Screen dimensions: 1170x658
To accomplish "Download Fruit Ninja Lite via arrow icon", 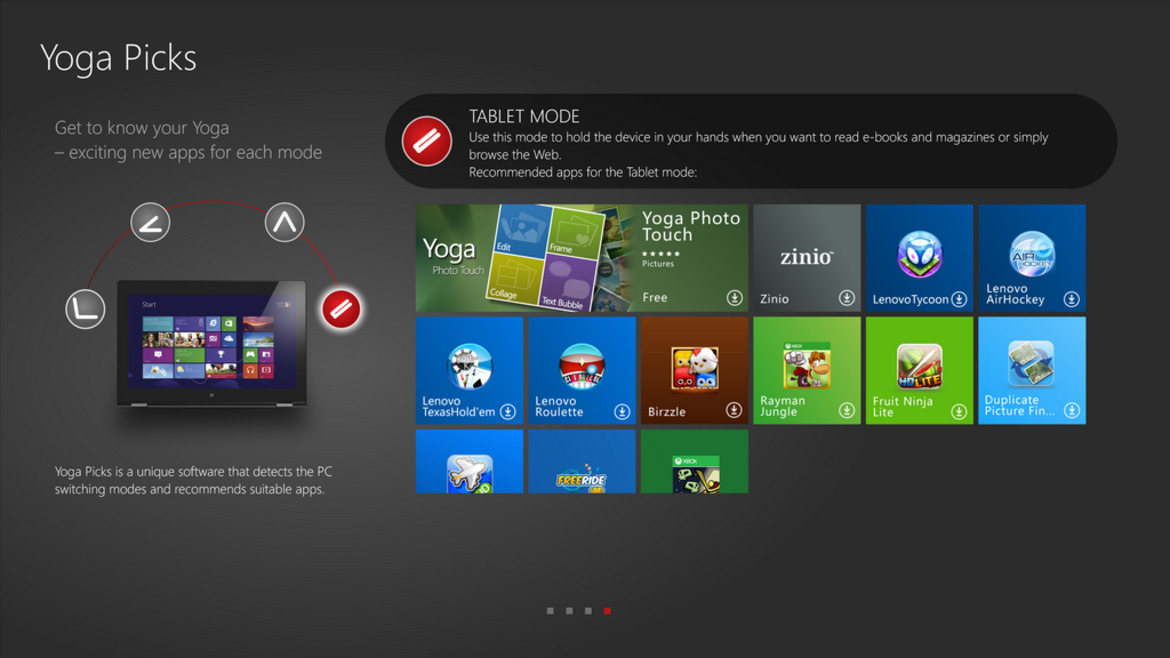I will (x=959, y=412).
